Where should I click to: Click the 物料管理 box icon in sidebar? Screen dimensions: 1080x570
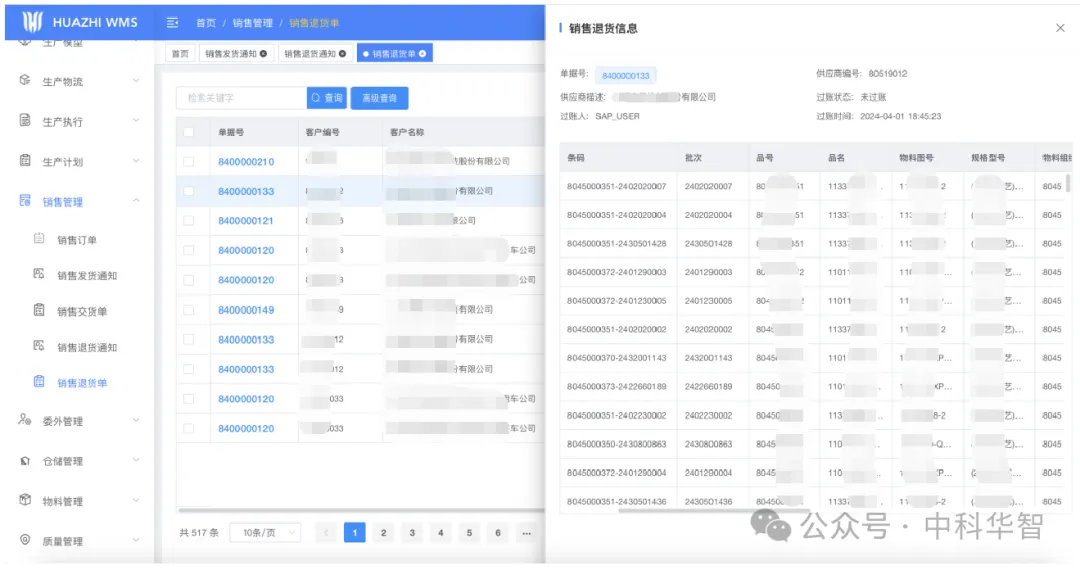coord(25,500)
